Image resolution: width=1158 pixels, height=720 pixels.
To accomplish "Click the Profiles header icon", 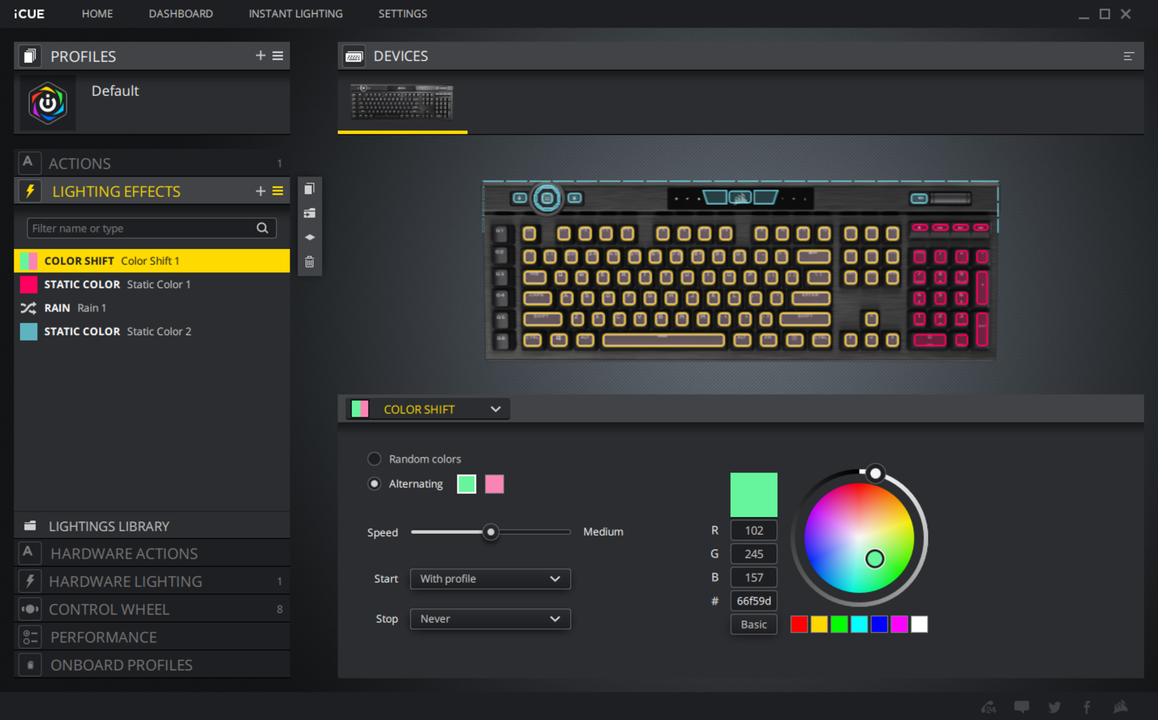I will coord(30,56).
